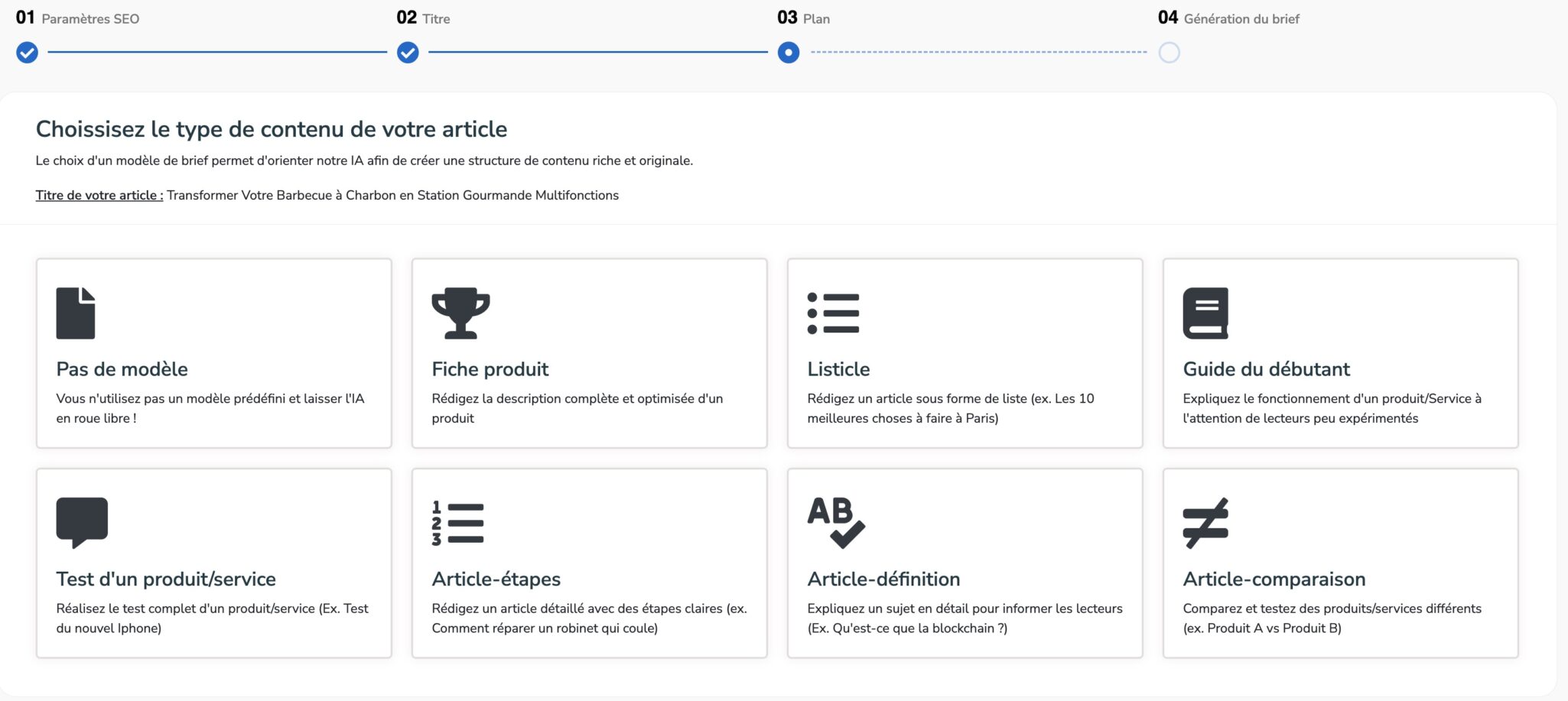
Task: Open the Génération du brief step label
Action: [x=1241, y=19]
